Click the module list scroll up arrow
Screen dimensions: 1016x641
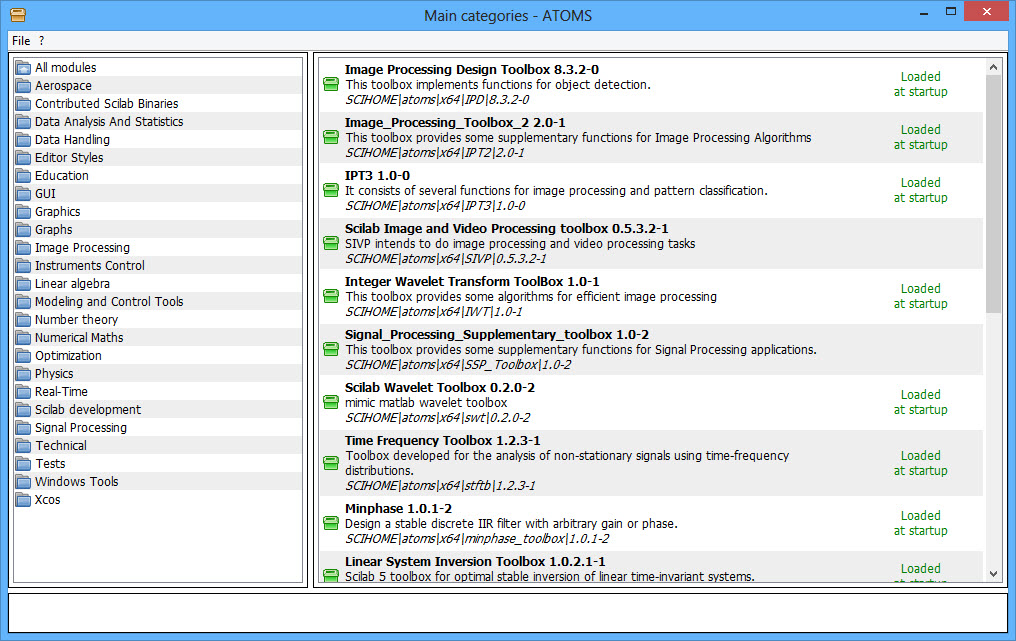(993, 67)
